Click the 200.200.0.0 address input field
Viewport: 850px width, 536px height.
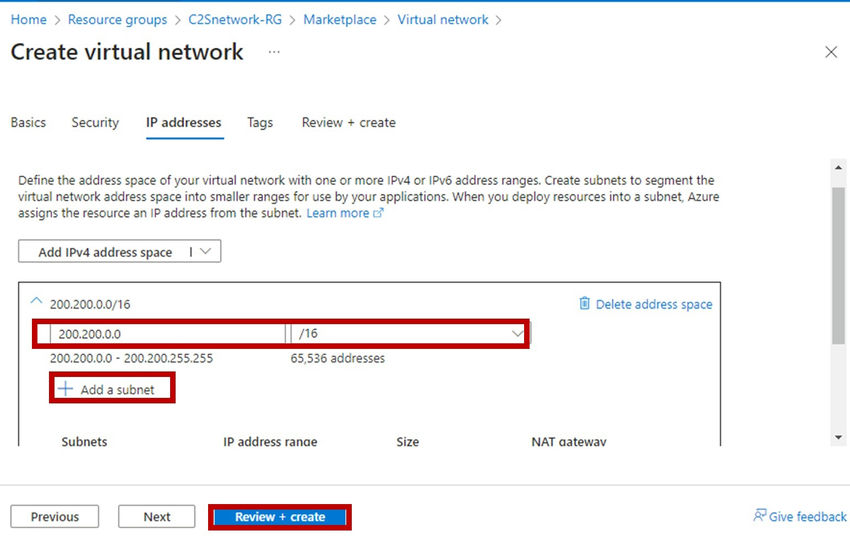point(167,333)
